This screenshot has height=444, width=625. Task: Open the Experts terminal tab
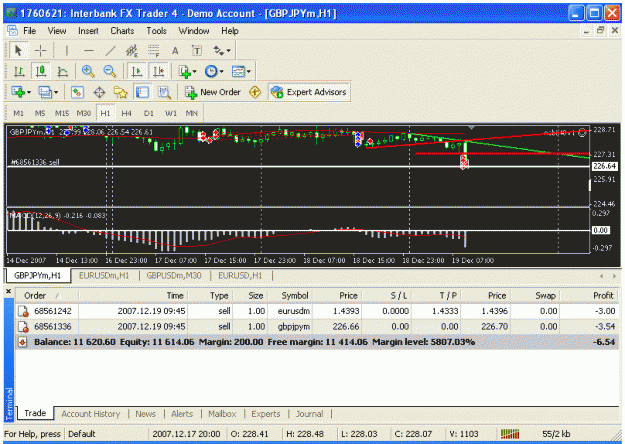click(x=265, y=414)
